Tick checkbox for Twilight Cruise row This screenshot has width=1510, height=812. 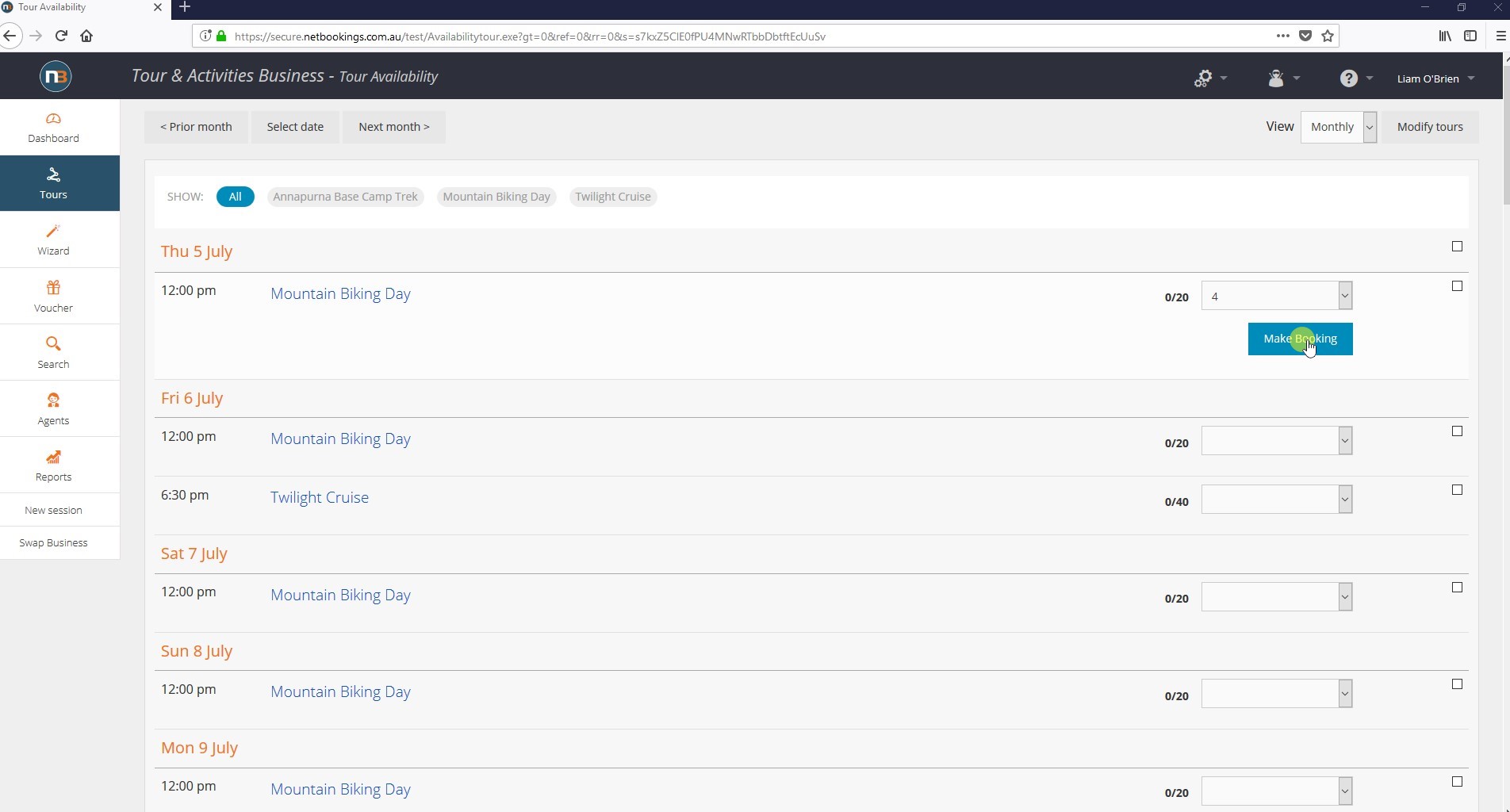tap(1457, 490)
